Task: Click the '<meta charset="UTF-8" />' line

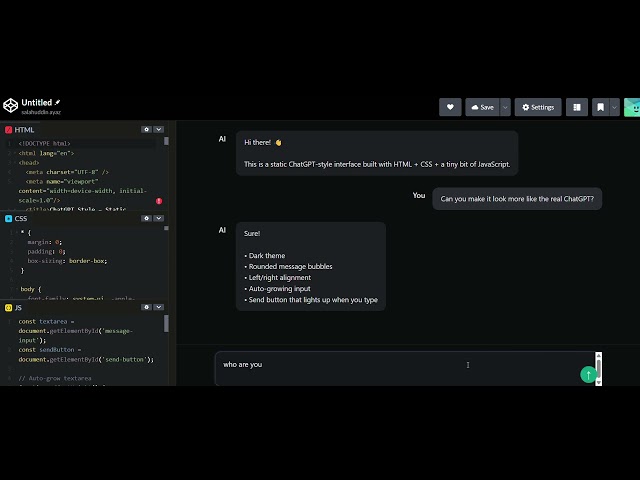Action: click(67, 172)
